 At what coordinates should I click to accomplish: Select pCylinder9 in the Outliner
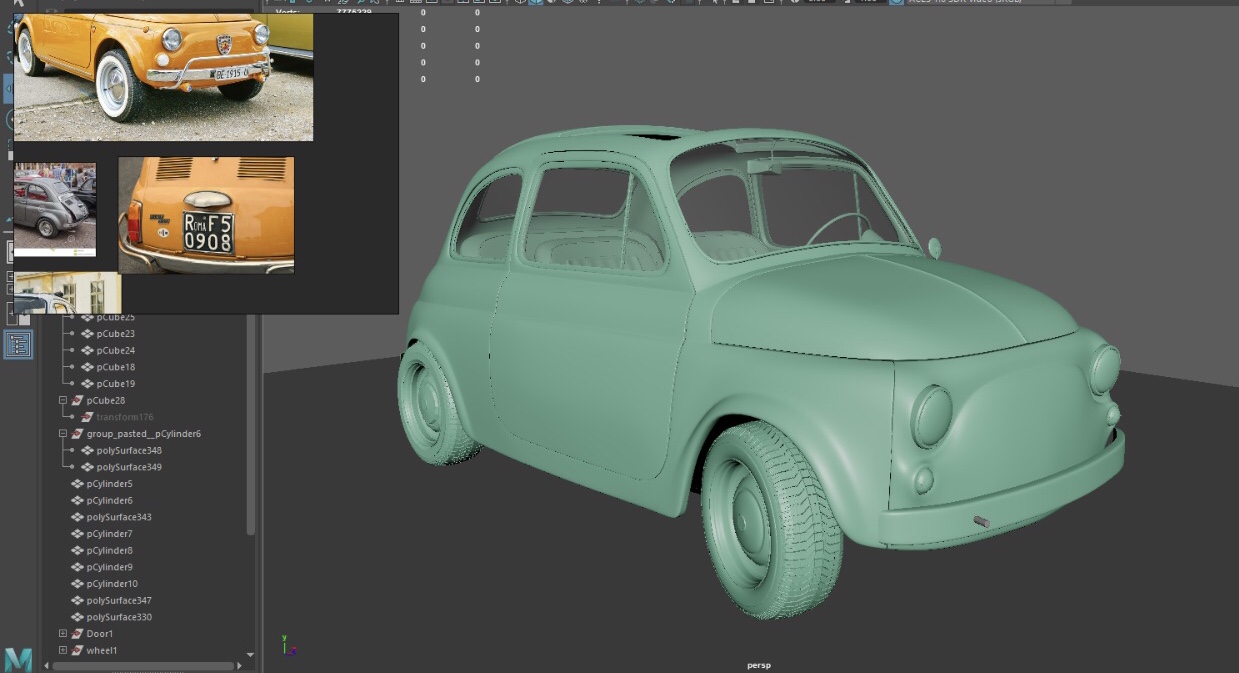click(108, 567)
